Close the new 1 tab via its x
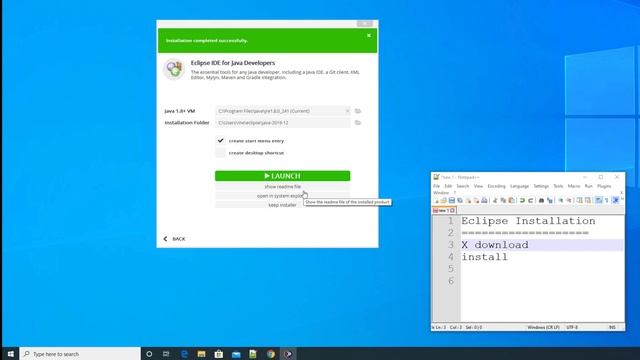Screen dimensions: 640x360 point(452,211)
